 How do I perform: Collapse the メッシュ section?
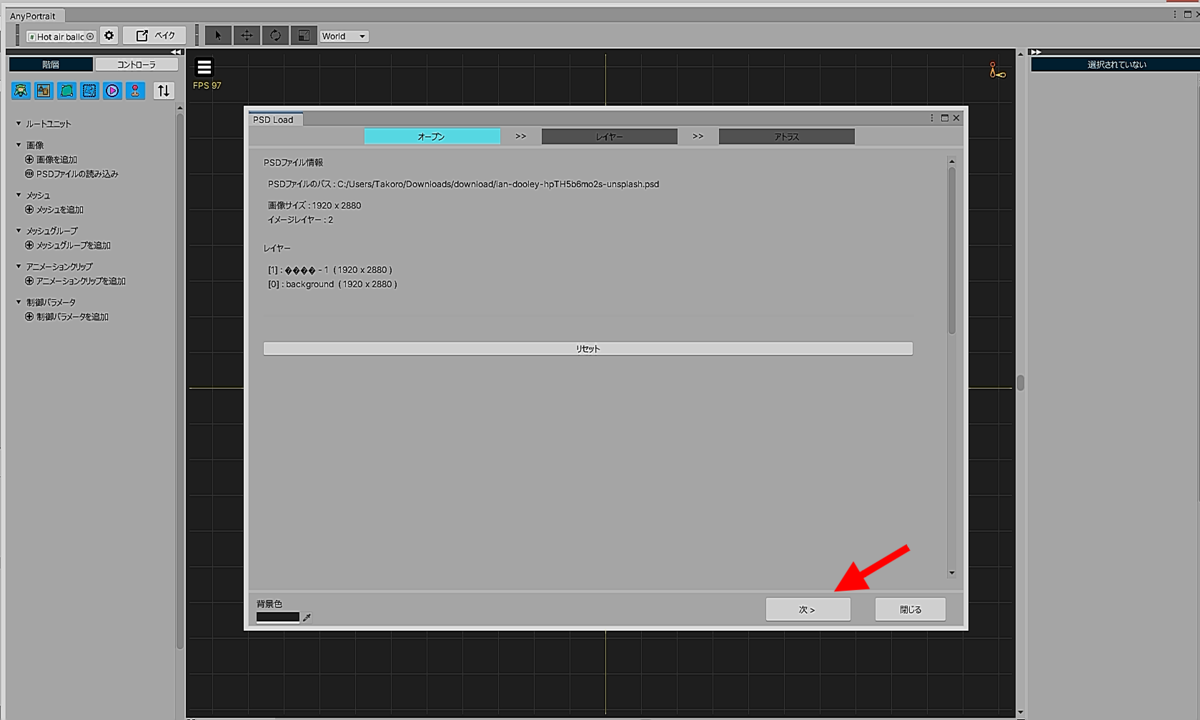tap(18, 196)
